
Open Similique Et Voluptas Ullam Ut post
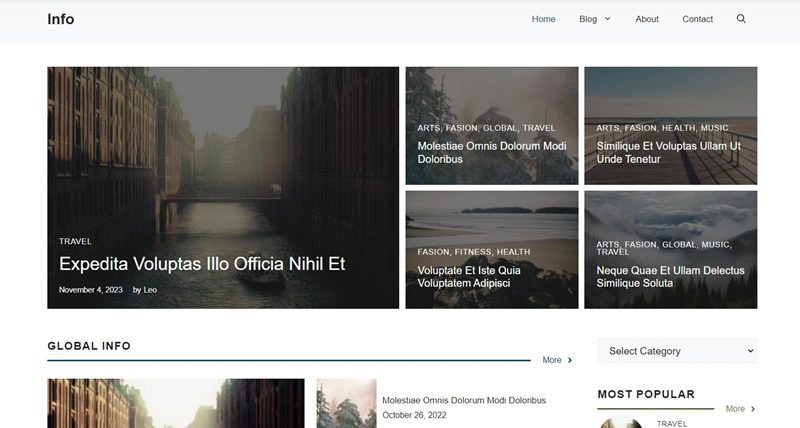click(668, 153)
